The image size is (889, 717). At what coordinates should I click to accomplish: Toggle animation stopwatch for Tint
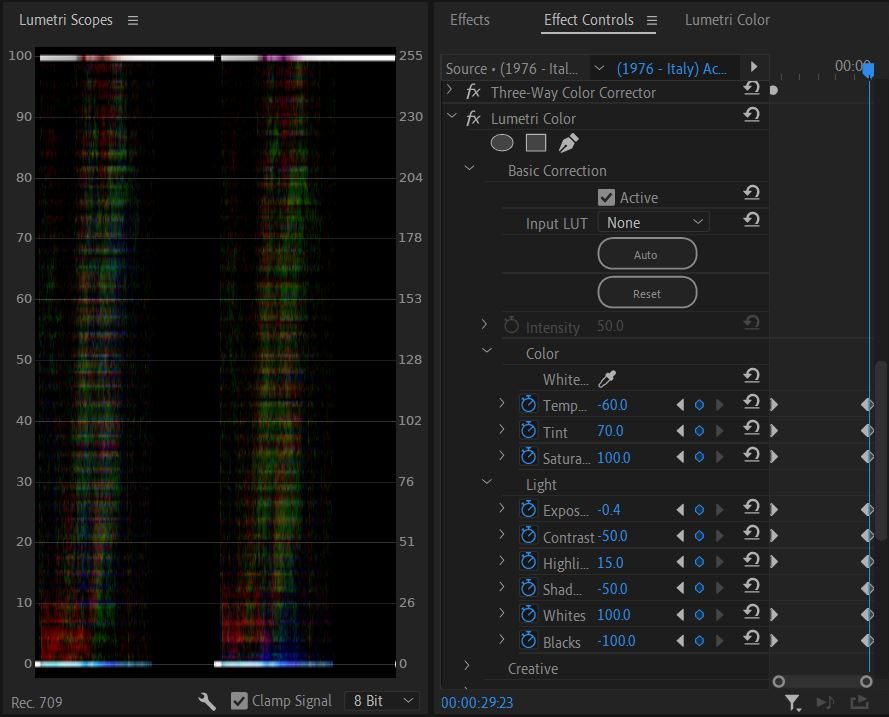528,431
